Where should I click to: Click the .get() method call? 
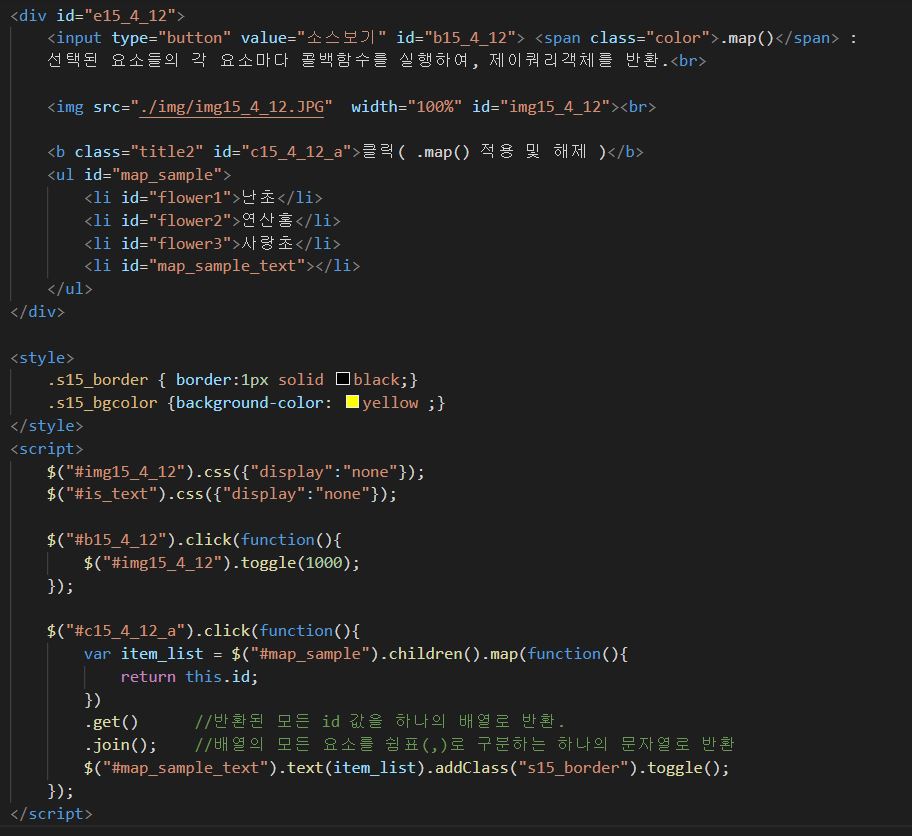pos(111,722)
